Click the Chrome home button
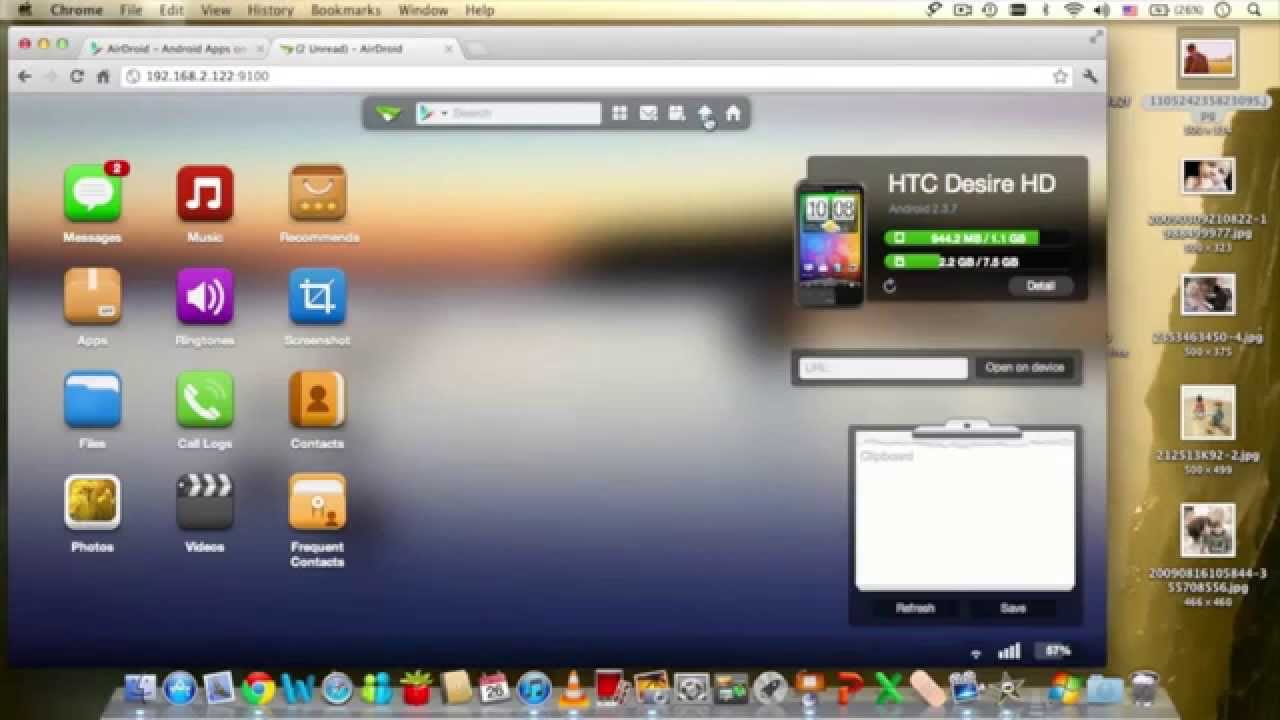The width and height of the screenshot is (1280, 720). [x=103, y=76]
